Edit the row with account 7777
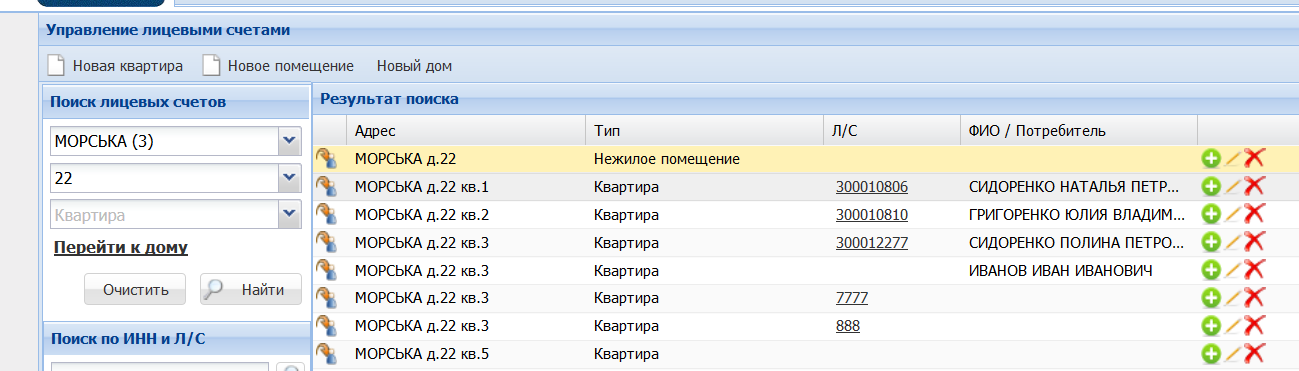The image size is (1299, 371). (x=1233, y=298)
